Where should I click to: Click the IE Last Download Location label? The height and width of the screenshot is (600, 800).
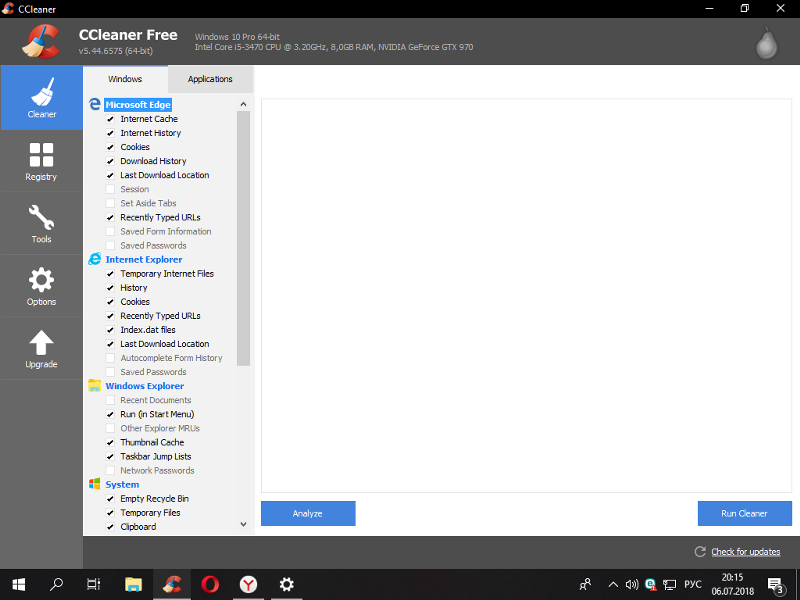coord(165,344)
